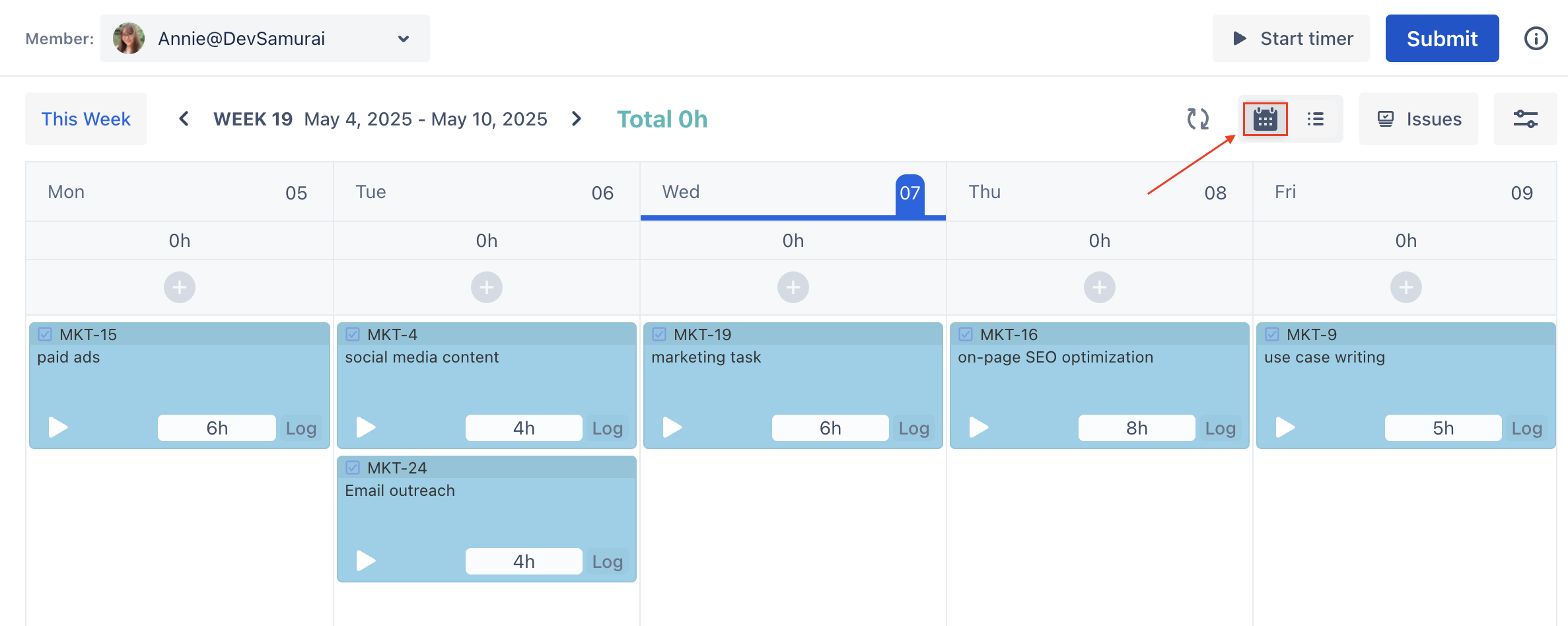Start timer on MKT-15 paid ads card
The width and height of the screenshot is (1568, 626).
coord(58,427)
